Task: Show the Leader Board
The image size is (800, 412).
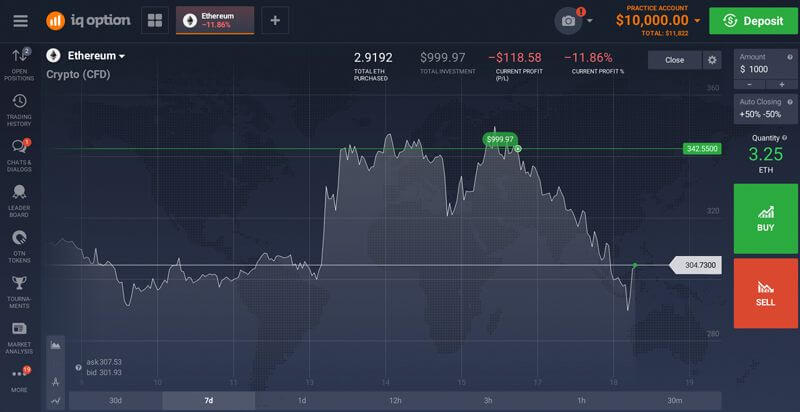Action: pyautogui.click(x=19, y=201)
